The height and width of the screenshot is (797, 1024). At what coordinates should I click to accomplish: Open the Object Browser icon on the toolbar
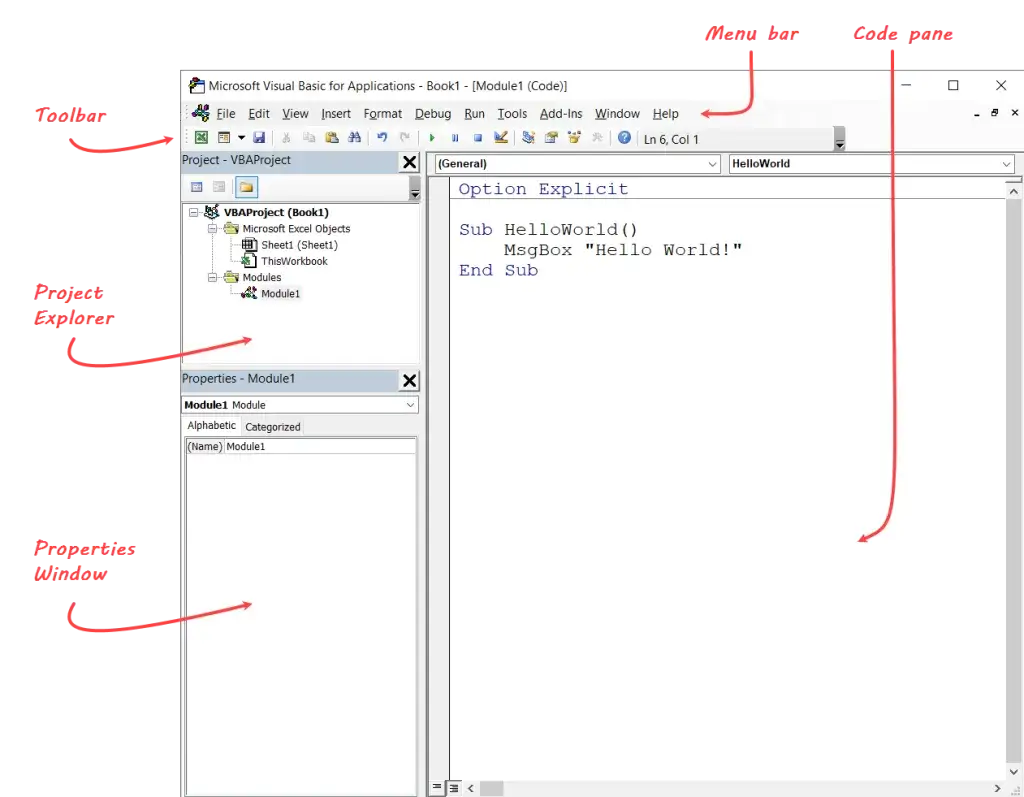coord(575,137)
